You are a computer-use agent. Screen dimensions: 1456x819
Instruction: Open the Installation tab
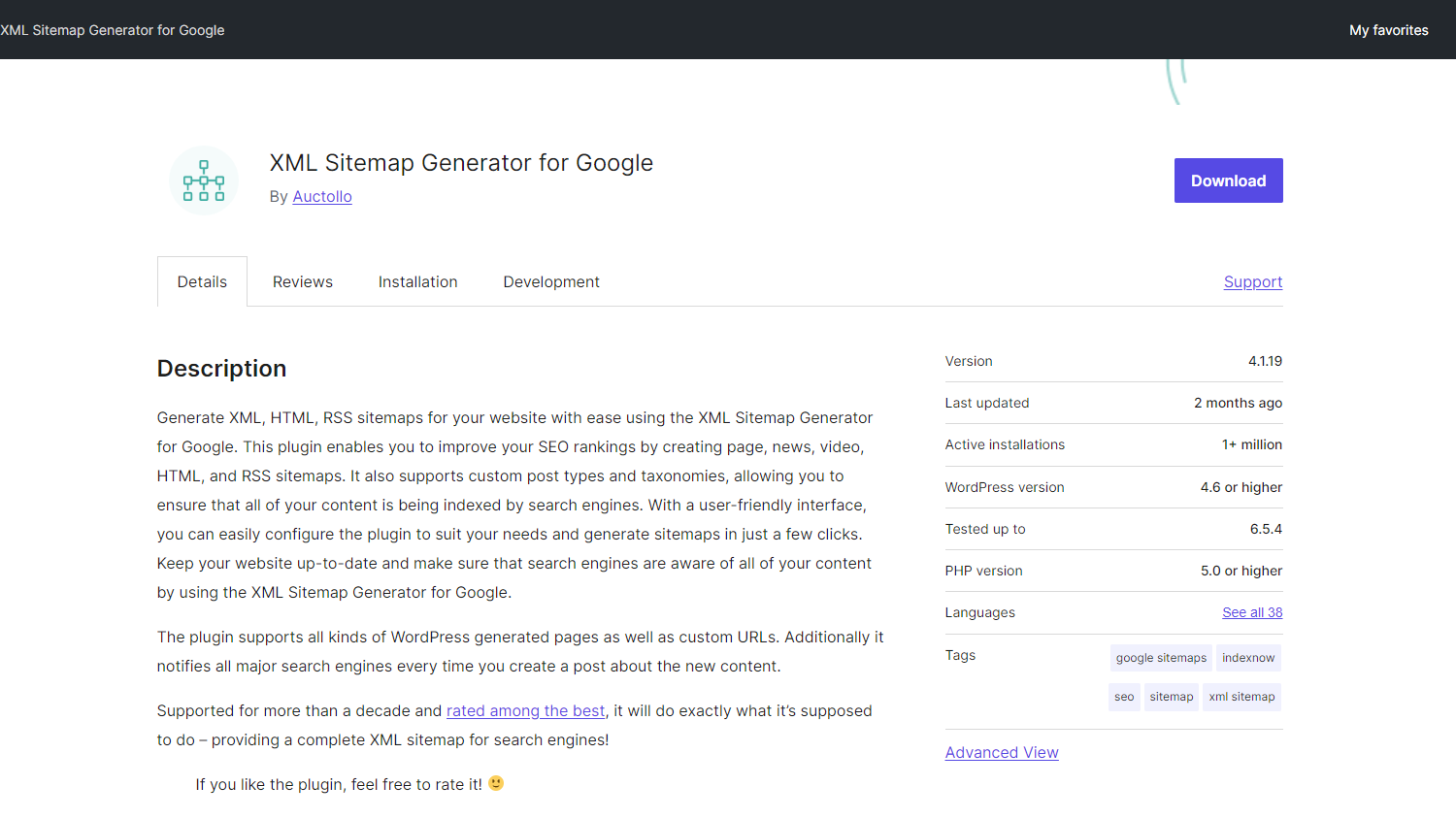[x=417, y=281]
